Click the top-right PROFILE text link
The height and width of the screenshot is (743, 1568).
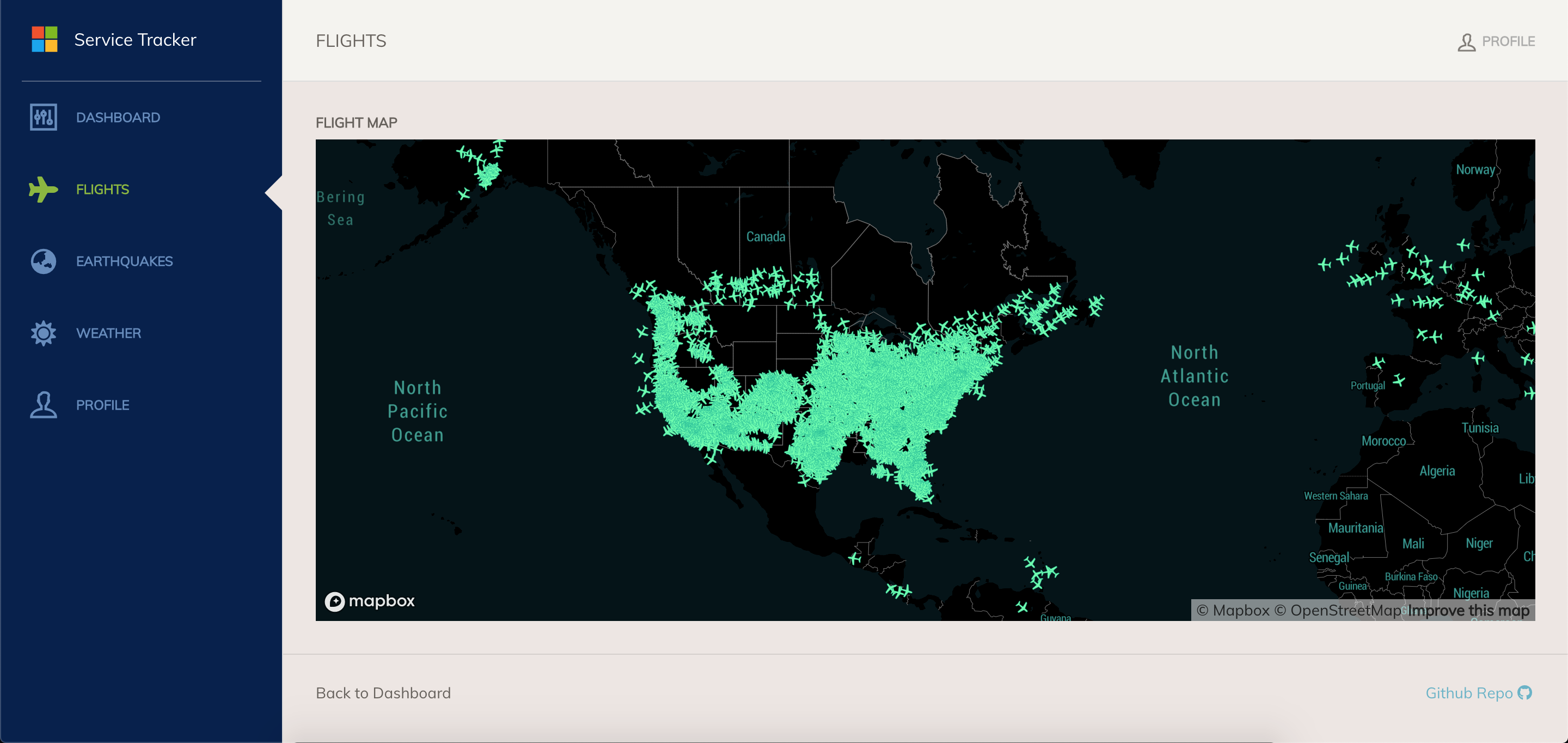(1508, 41)
